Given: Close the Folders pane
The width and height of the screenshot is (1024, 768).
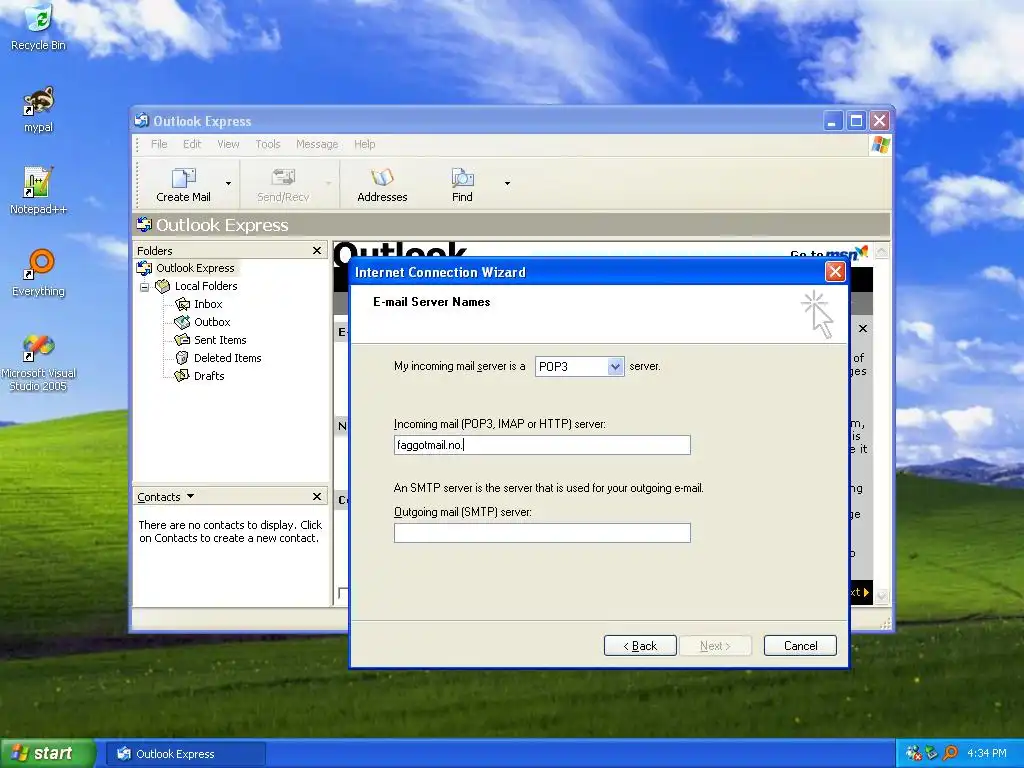Looking at the screenshot, I should point(317,251).
